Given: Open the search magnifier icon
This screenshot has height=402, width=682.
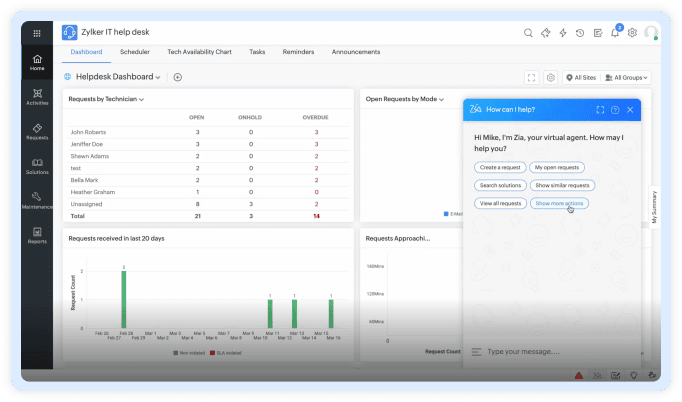Looking at the screenshot, I should (x=528, y=33).
